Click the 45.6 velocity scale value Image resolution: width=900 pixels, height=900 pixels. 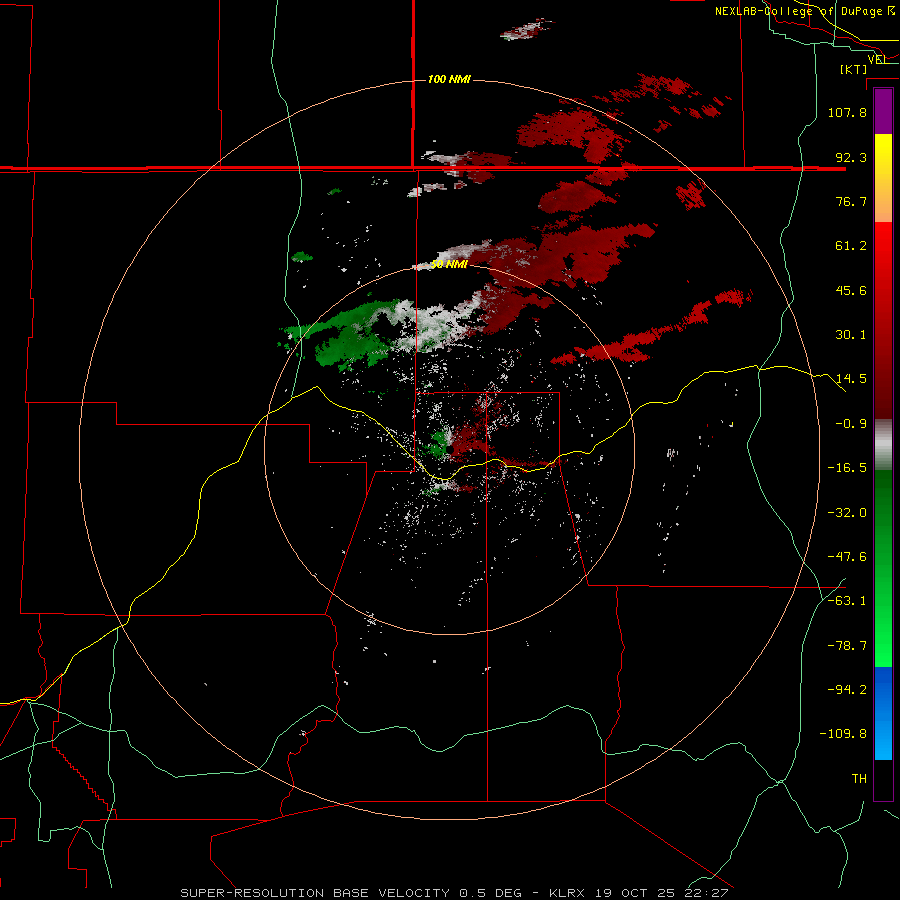(x=851, y=290)
